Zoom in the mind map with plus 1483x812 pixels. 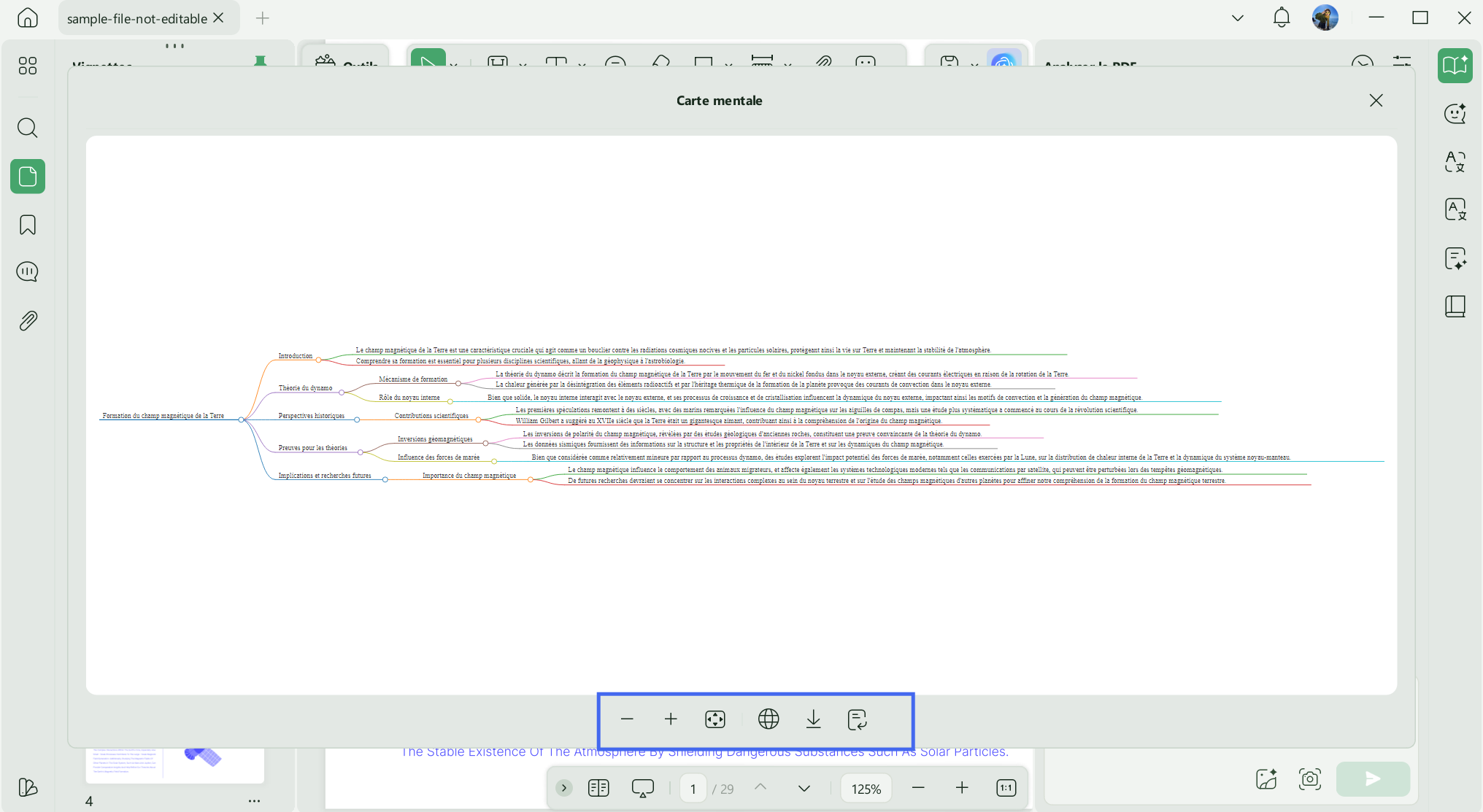click(x=671, y=719)
